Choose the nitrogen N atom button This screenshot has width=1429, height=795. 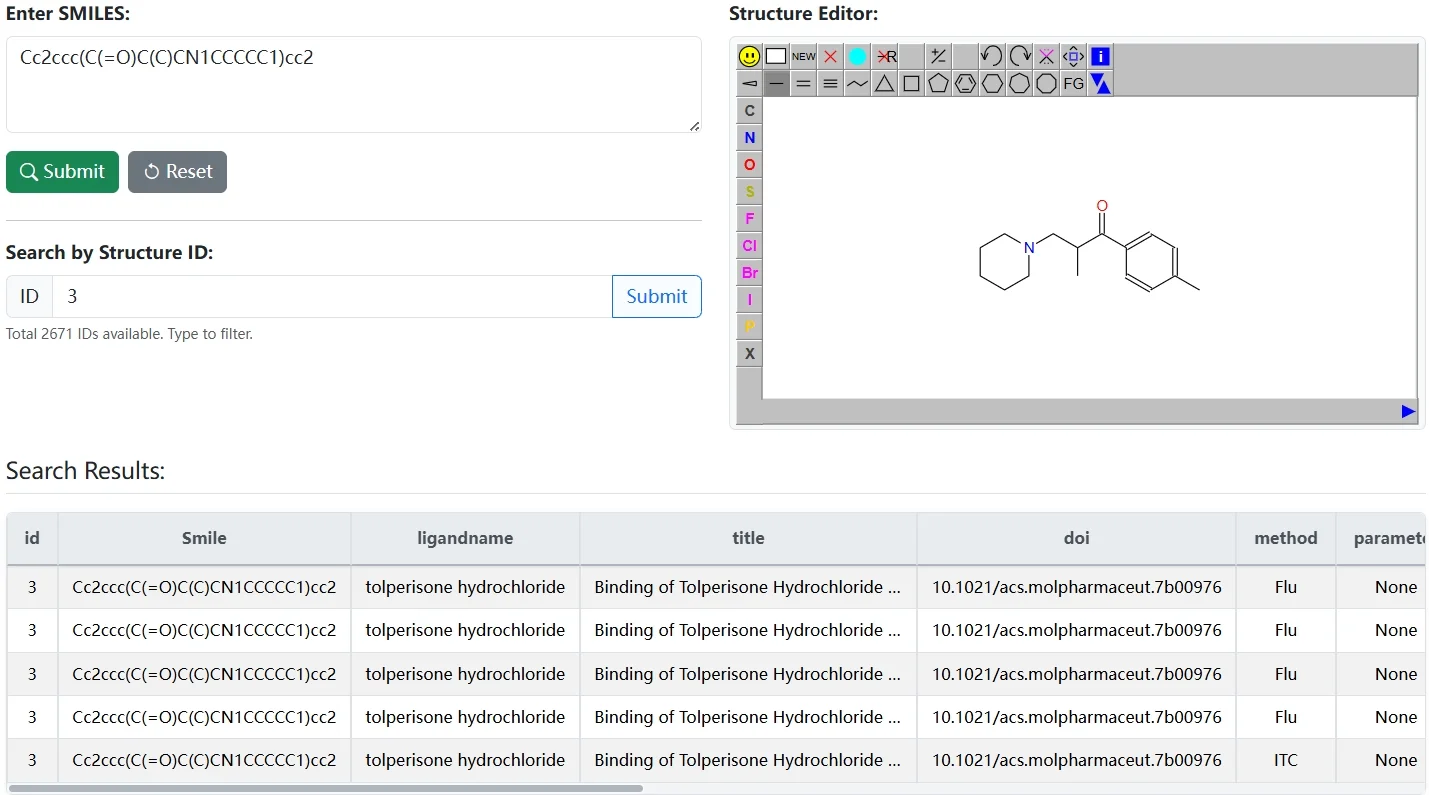(x=749, y=138)
